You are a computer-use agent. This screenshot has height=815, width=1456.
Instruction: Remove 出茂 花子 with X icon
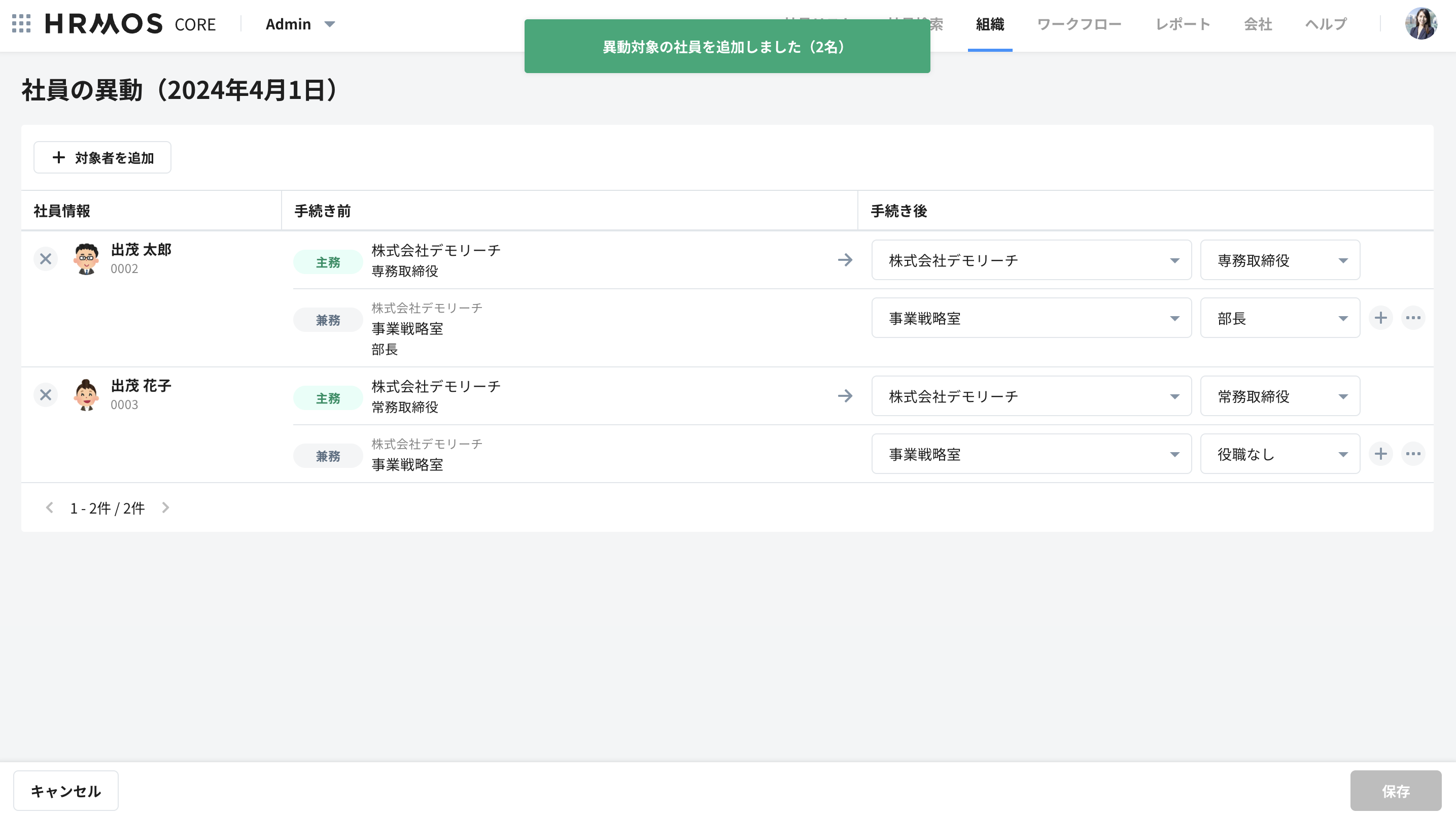pos(46,395)
